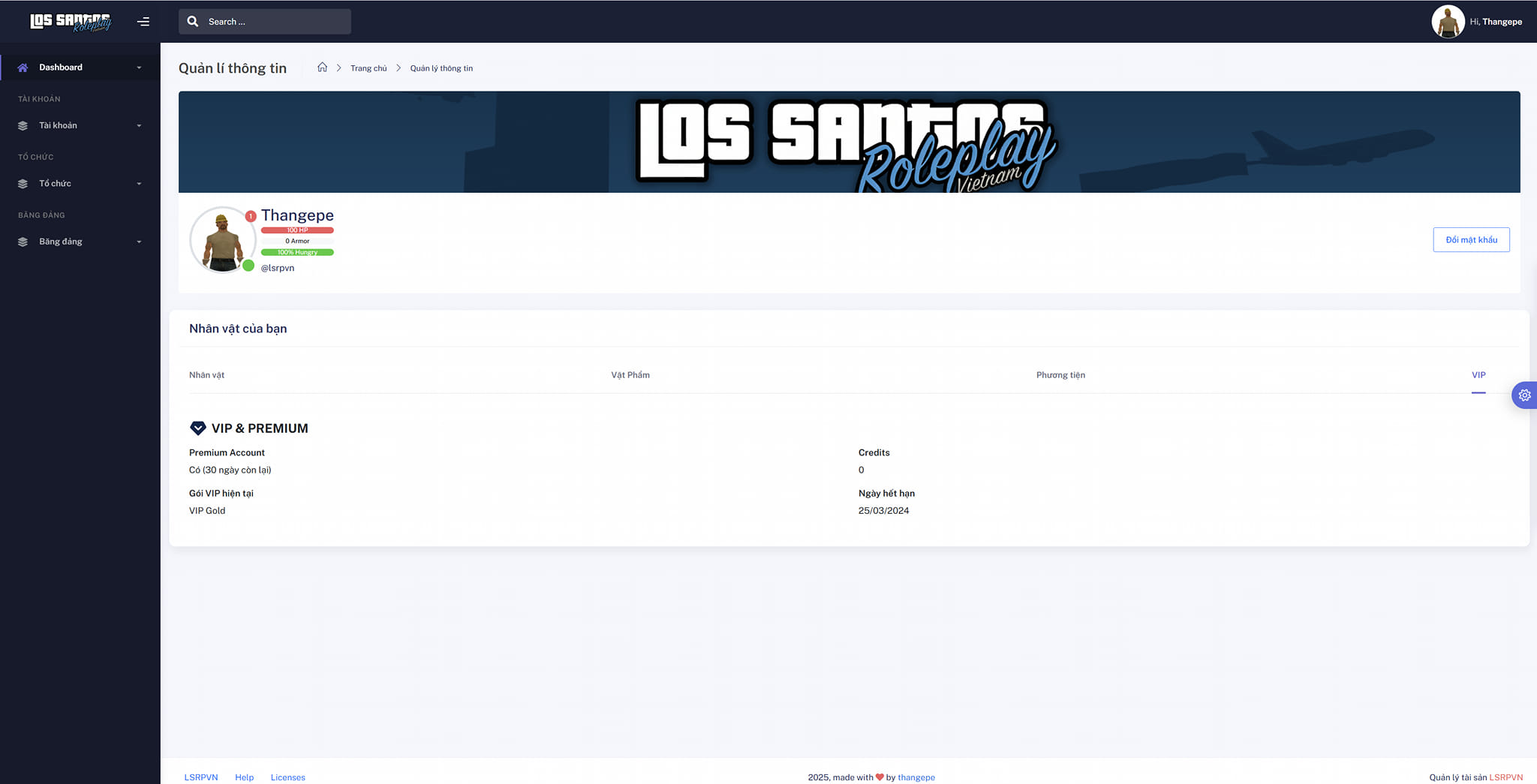Screen dimensions: 1537x784
Task: Click the red 100 HP bar
Action: pos(297,230)
